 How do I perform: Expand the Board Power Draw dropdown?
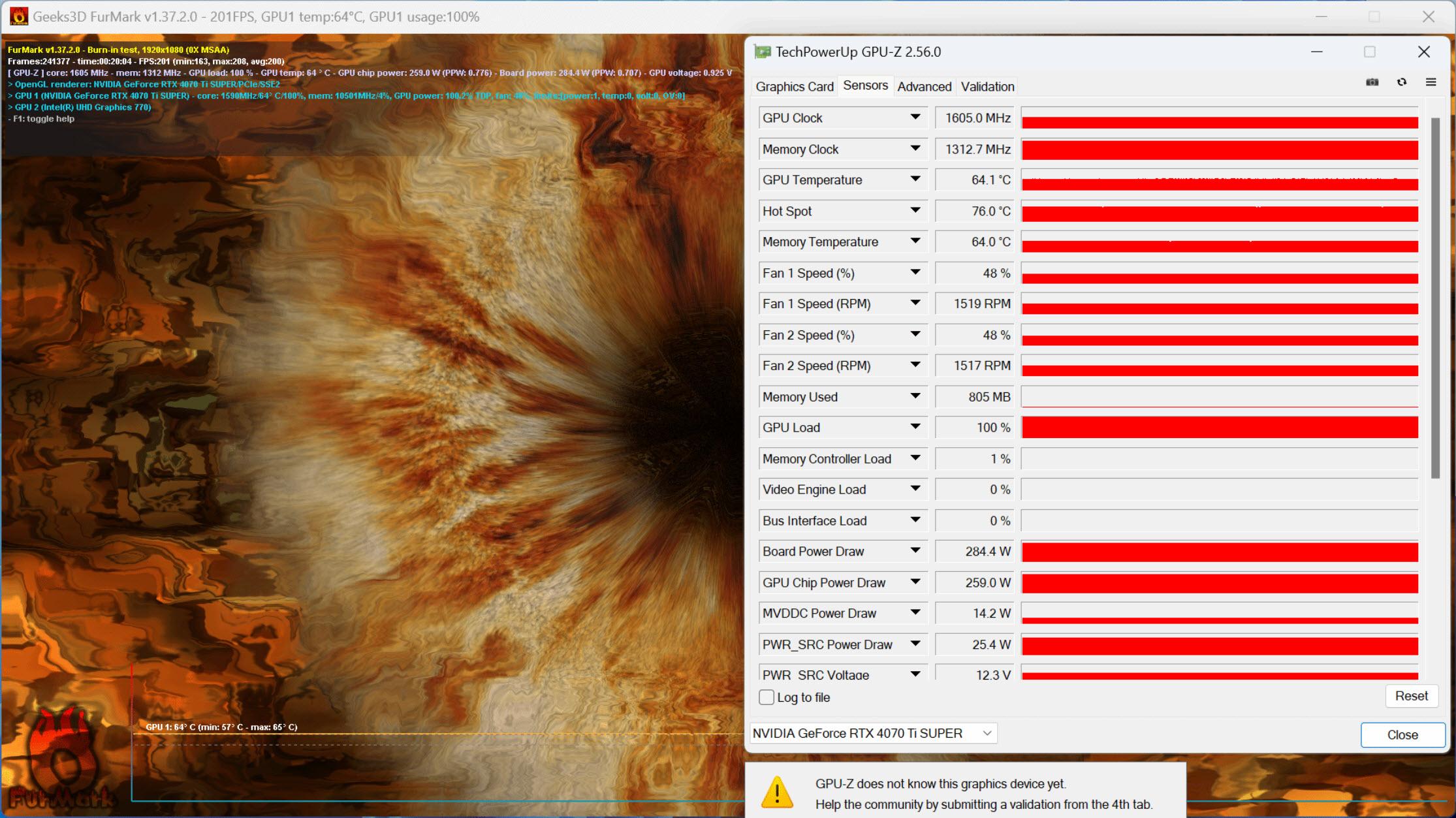915,551
